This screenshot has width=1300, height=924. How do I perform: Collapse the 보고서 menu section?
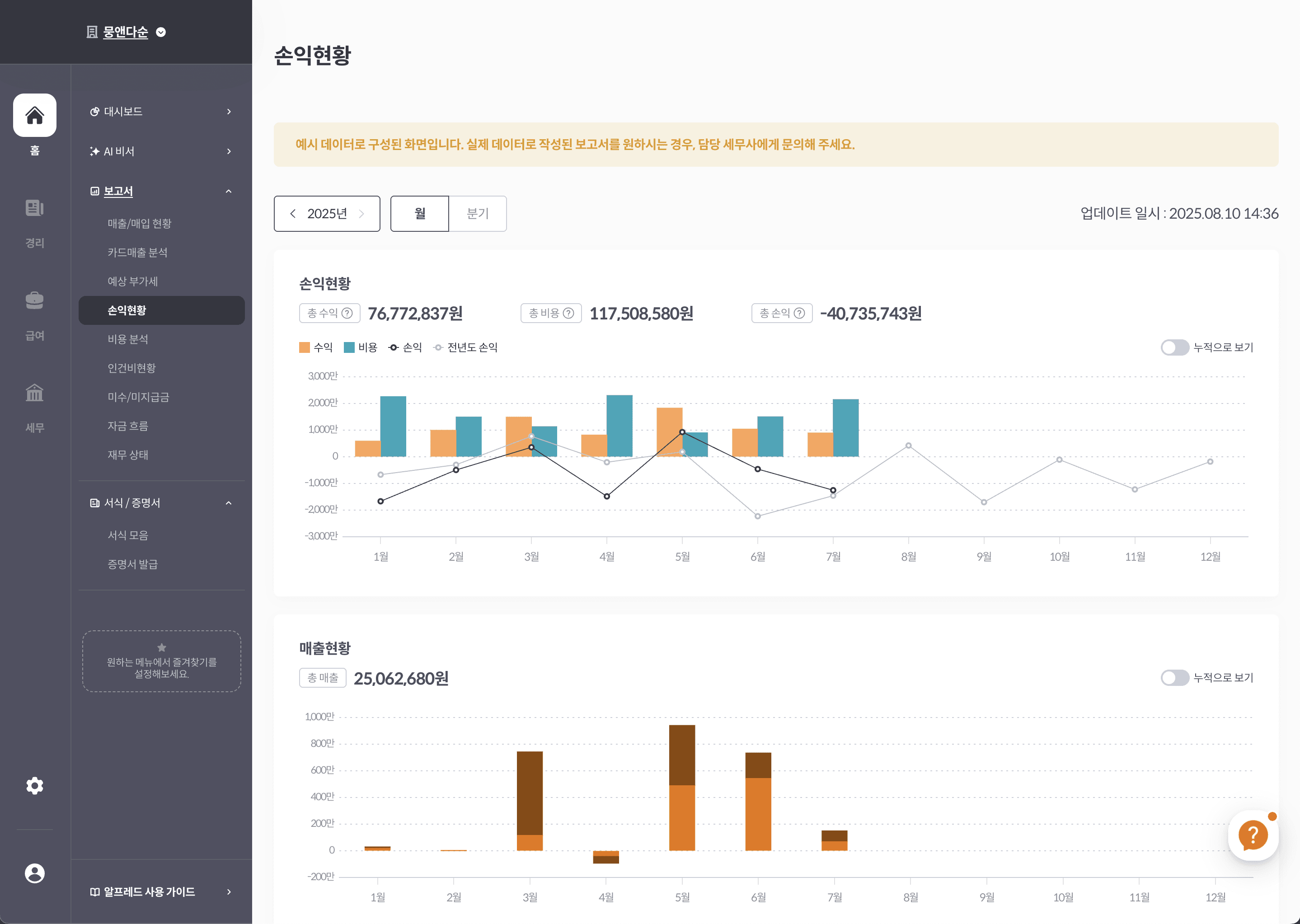tap(229, 191)
